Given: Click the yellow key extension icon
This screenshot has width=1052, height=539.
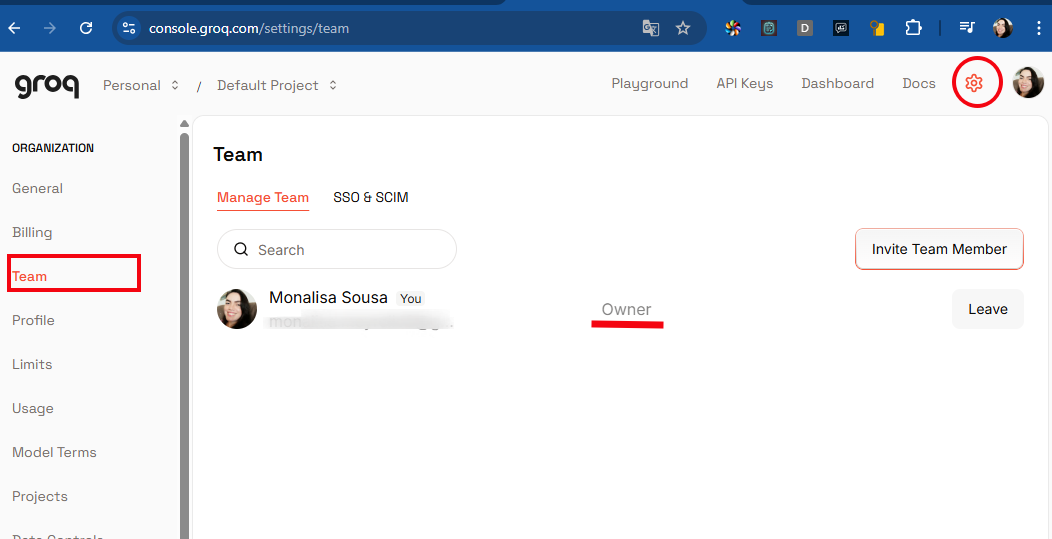Looking at the screenshot, I should 877,28.
